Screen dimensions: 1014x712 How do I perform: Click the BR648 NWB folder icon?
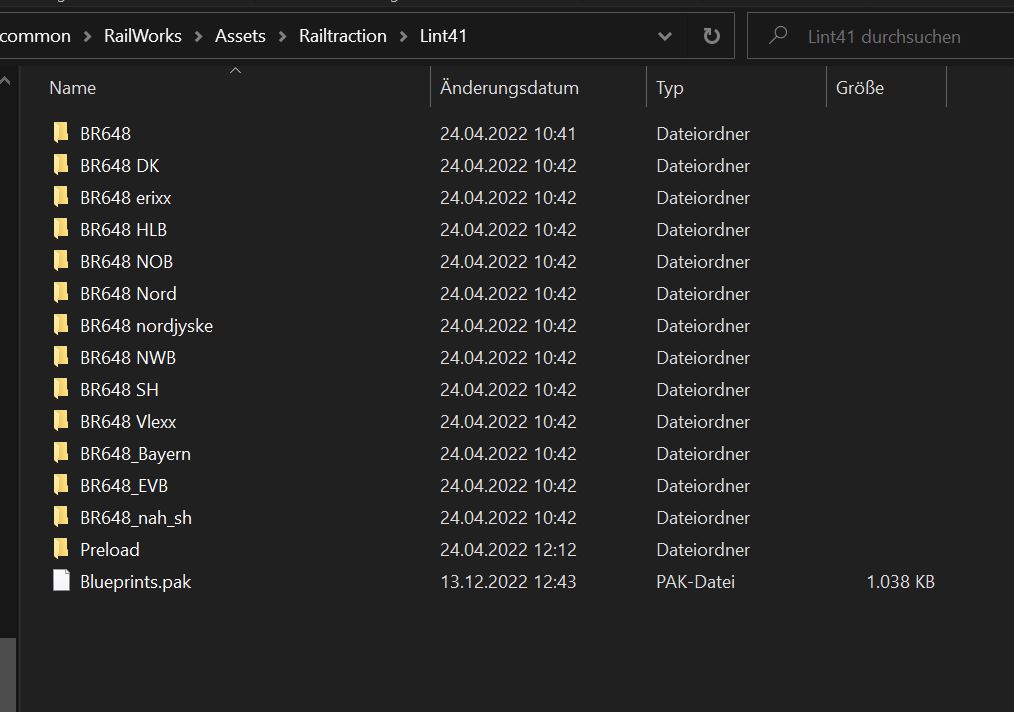pos(62,357)
